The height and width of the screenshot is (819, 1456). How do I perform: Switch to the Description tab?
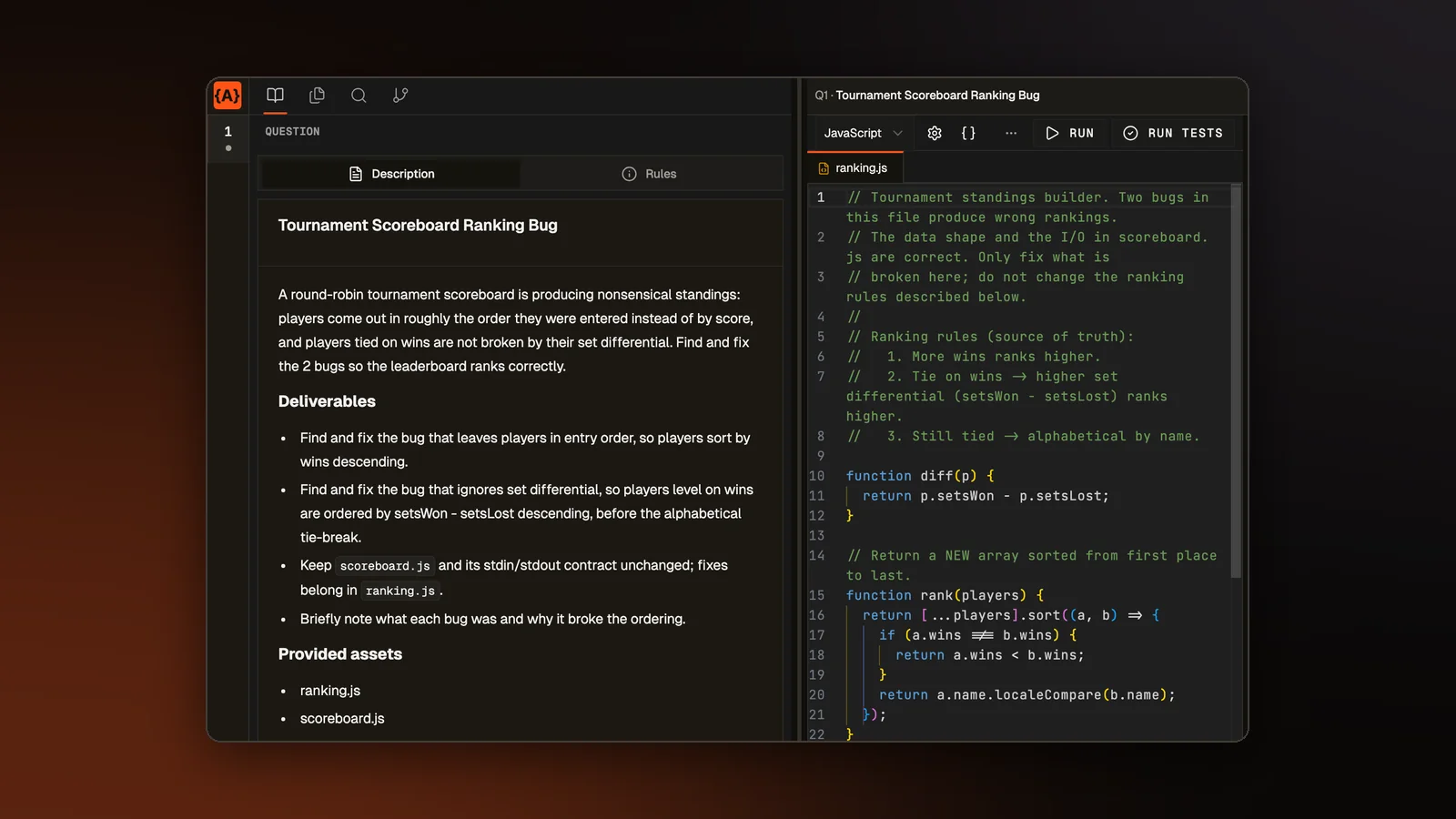391,174
